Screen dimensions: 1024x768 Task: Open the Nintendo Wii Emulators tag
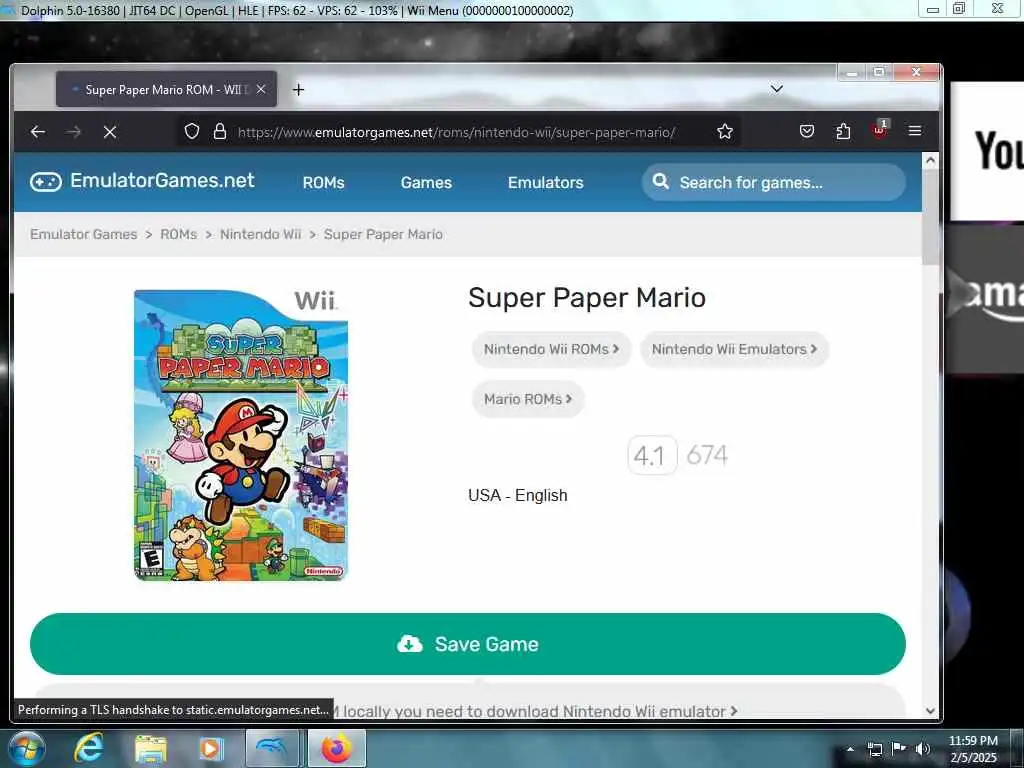pos(734,349)
